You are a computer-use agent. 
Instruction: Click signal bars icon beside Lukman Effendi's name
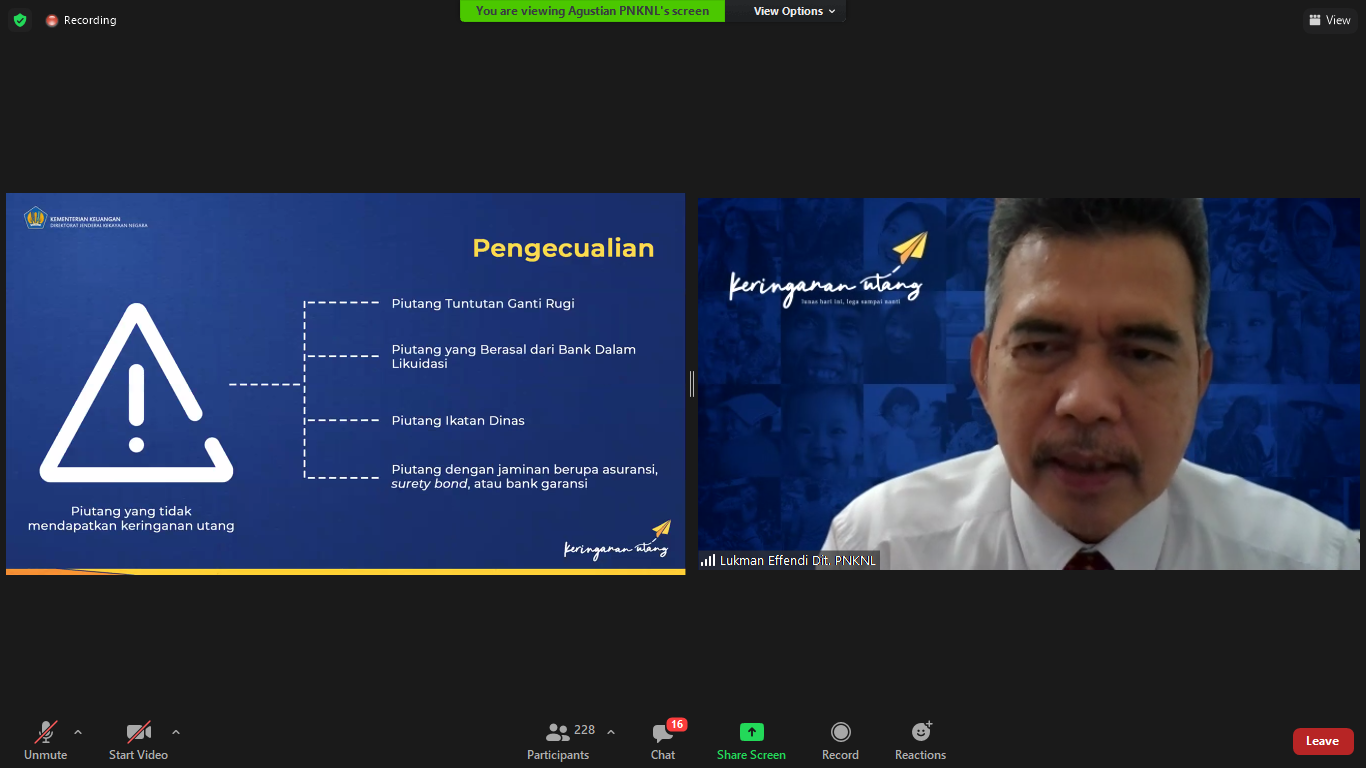[x=708, y=561]
